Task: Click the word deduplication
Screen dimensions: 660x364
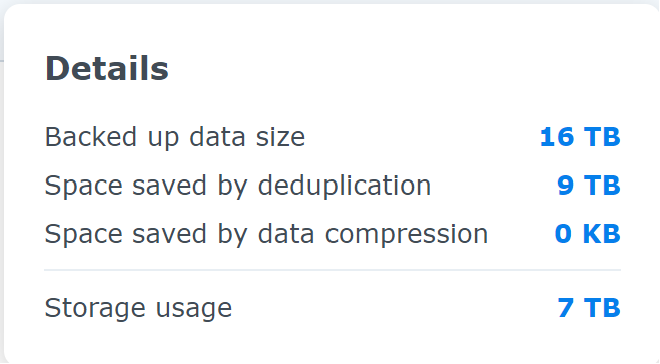Action: pyautogui.click(x=344, y=186)
